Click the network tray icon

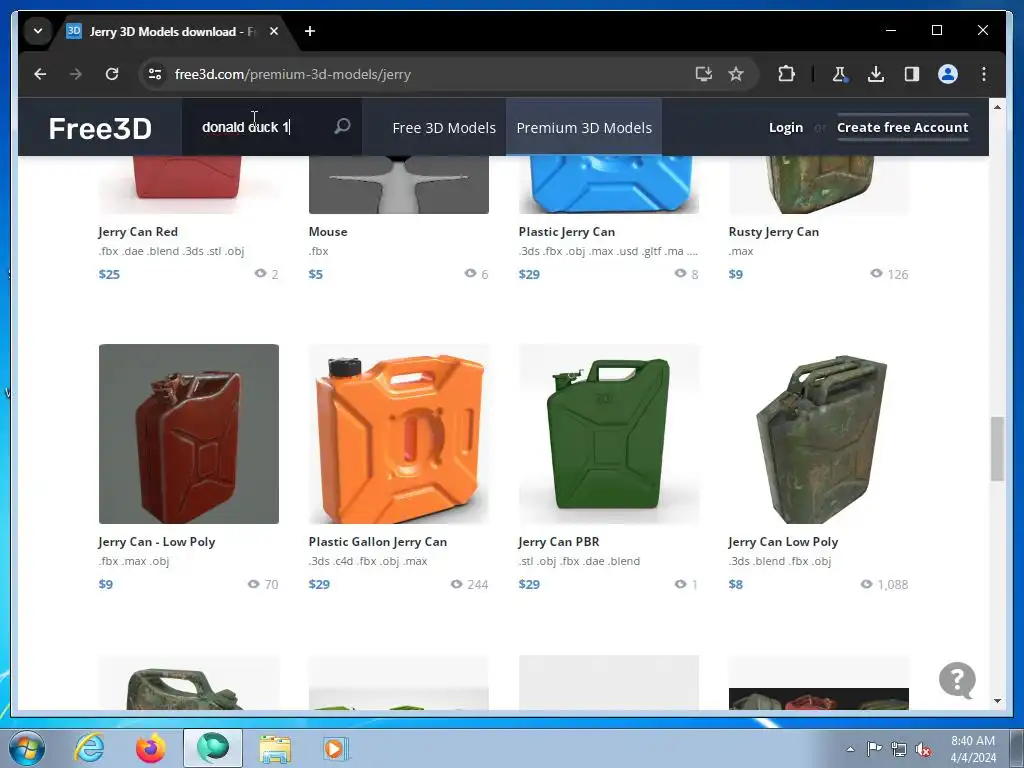coord(899,749)
